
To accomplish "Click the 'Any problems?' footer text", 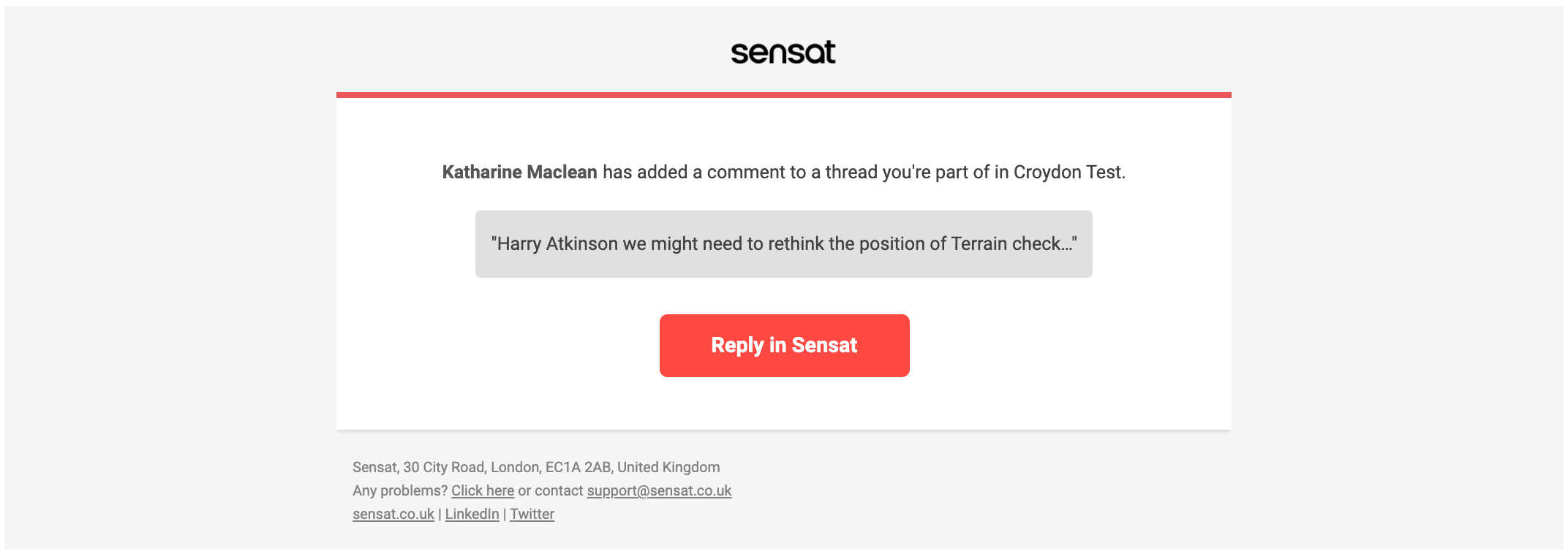I will coord(399,490).
